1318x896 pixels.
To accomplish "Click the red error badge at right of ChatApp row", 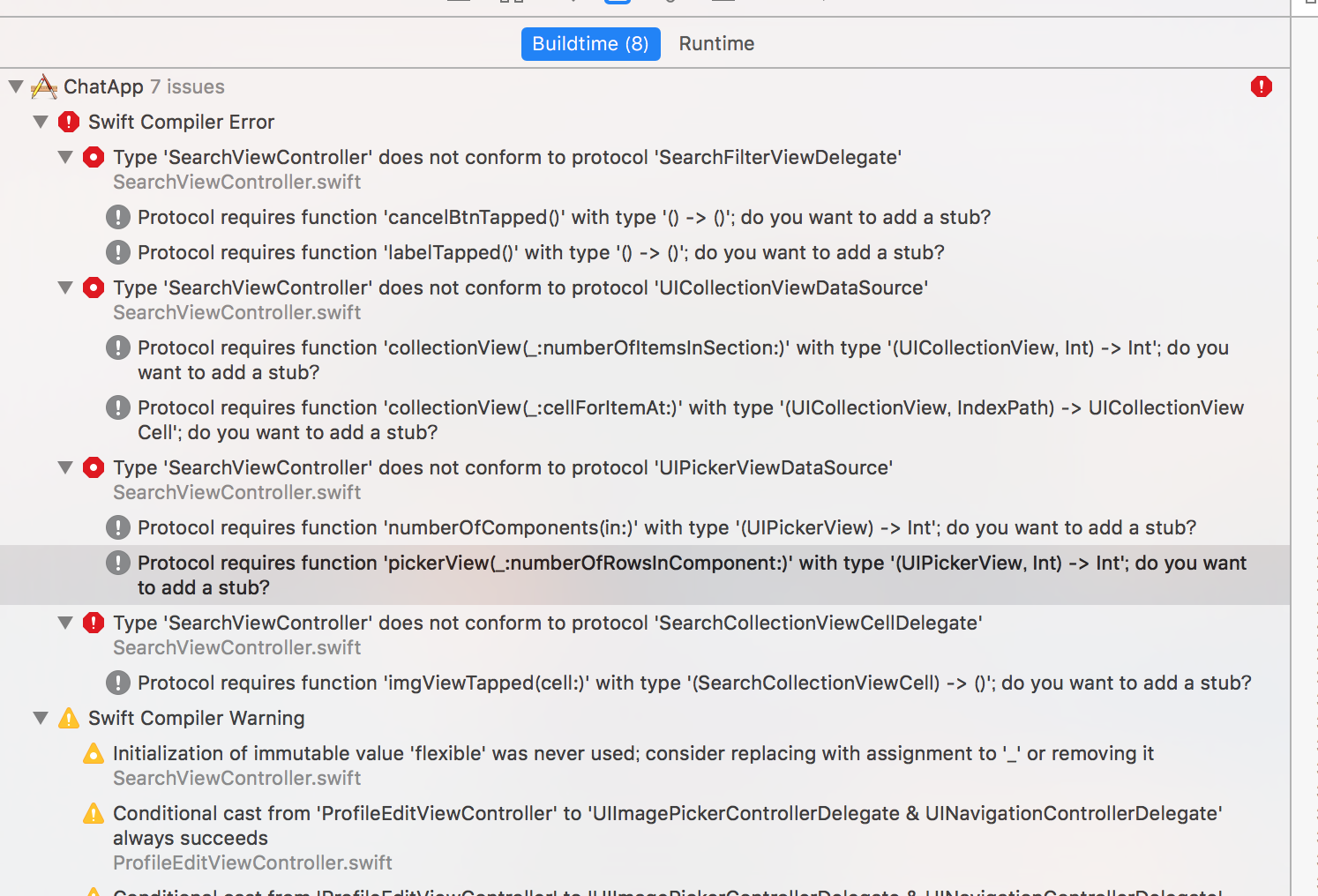I will click(x=1262, y=86).
